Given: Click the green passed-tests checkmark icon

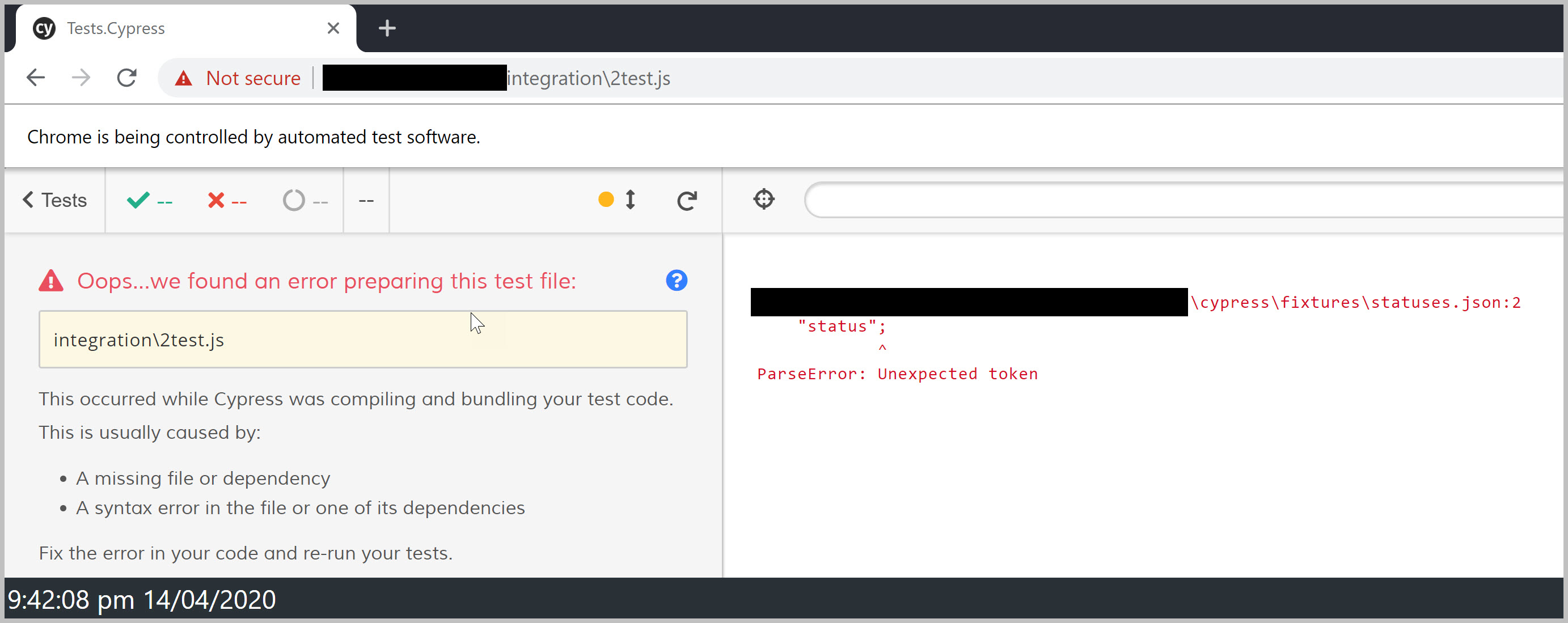Looking at the screenshot, I should pyautogui.click(x=139, y=200).
